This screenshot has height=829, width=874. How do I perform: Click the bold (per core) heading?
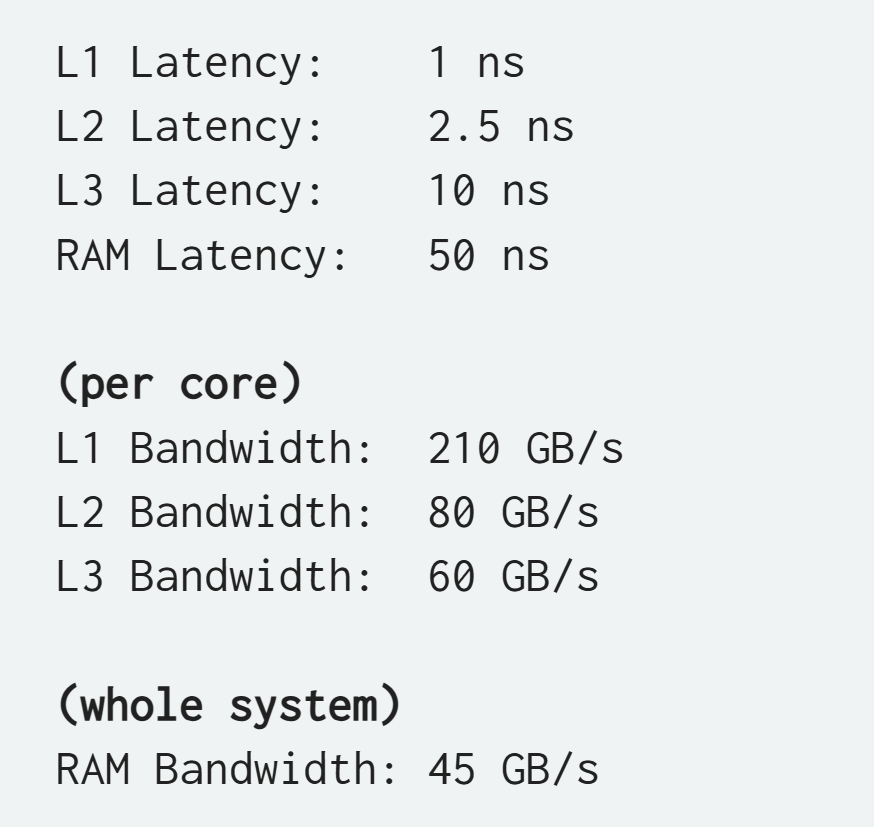179,384
